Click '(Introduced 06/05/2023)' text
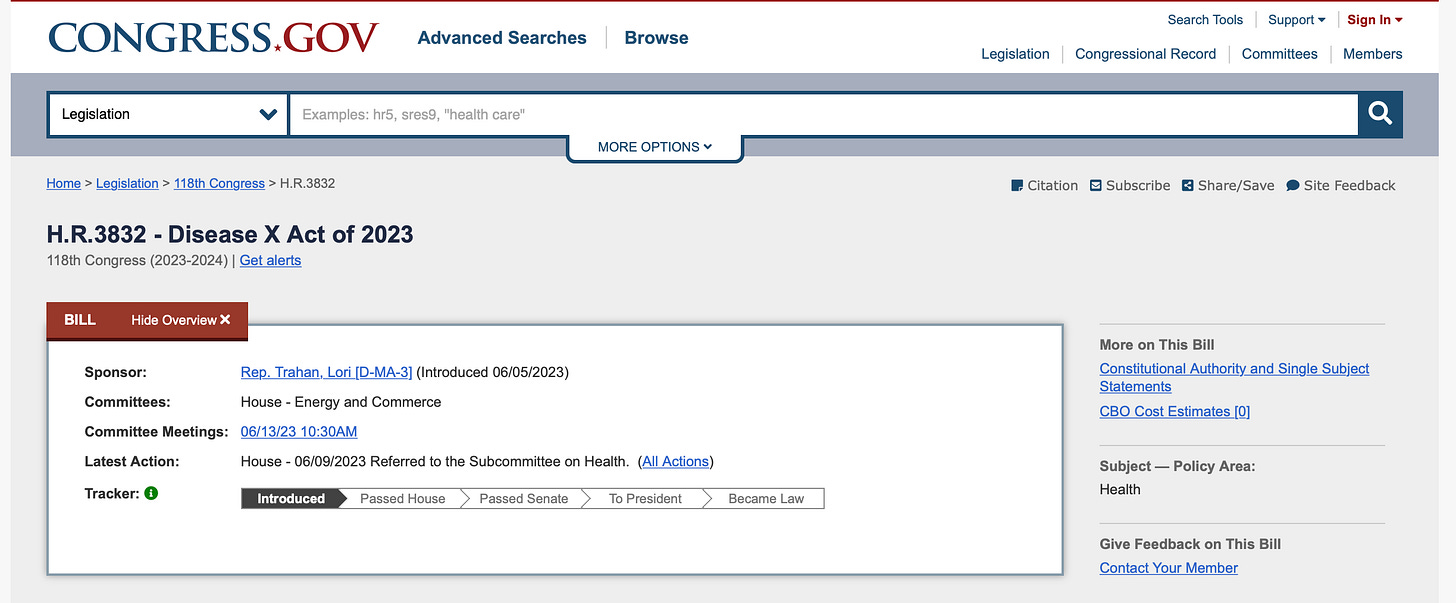 tap(492, 372)
